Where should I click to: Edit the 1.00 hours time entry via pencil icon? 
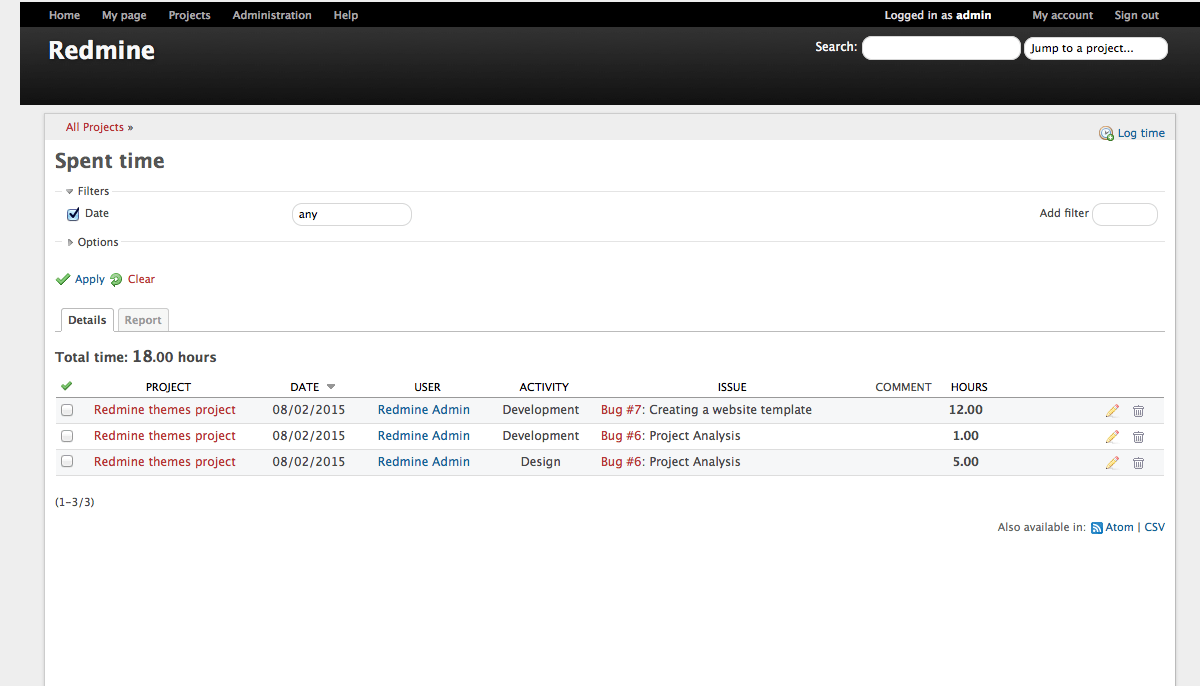tap(1112, 437)
